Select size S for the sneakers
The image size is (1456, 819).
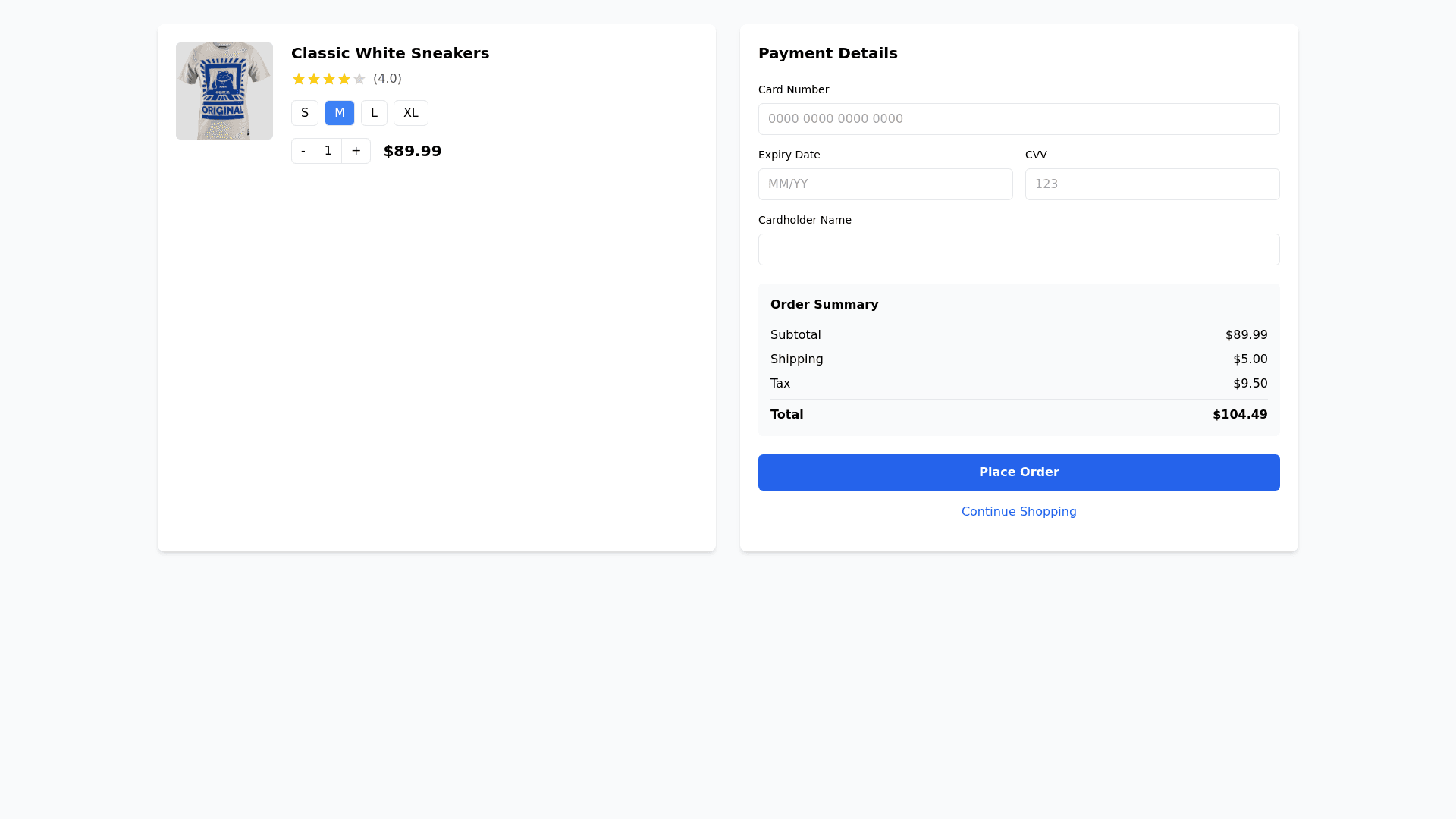[305, 112]
